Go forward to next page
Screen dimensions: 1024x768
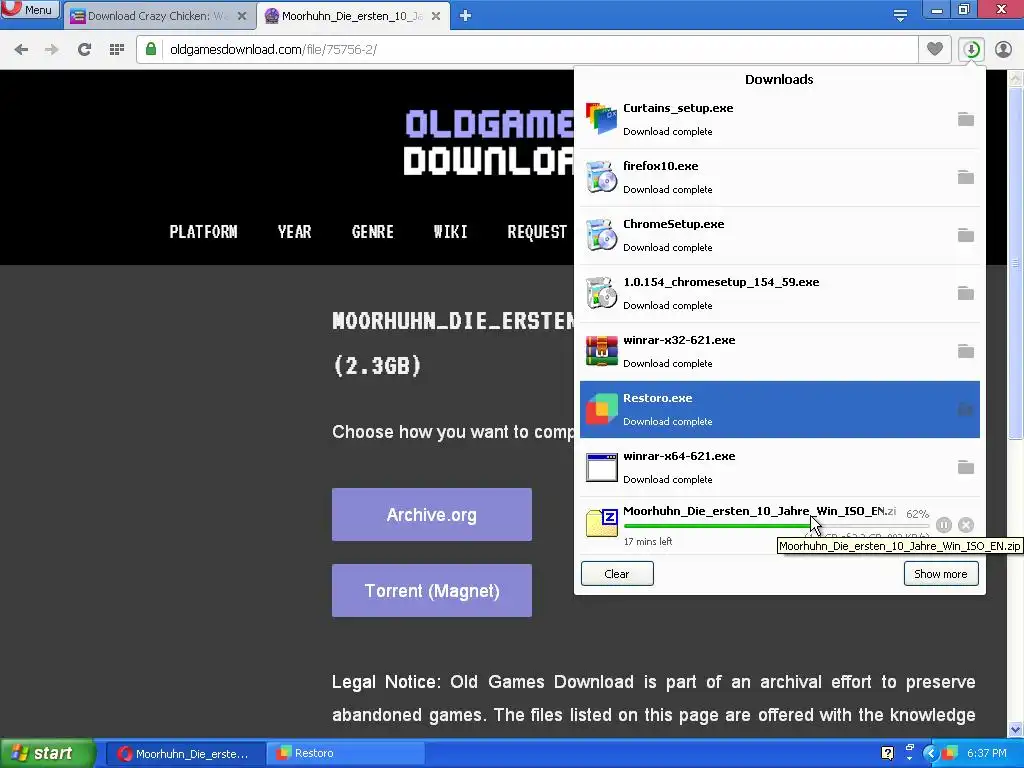(x=52, y=49)
